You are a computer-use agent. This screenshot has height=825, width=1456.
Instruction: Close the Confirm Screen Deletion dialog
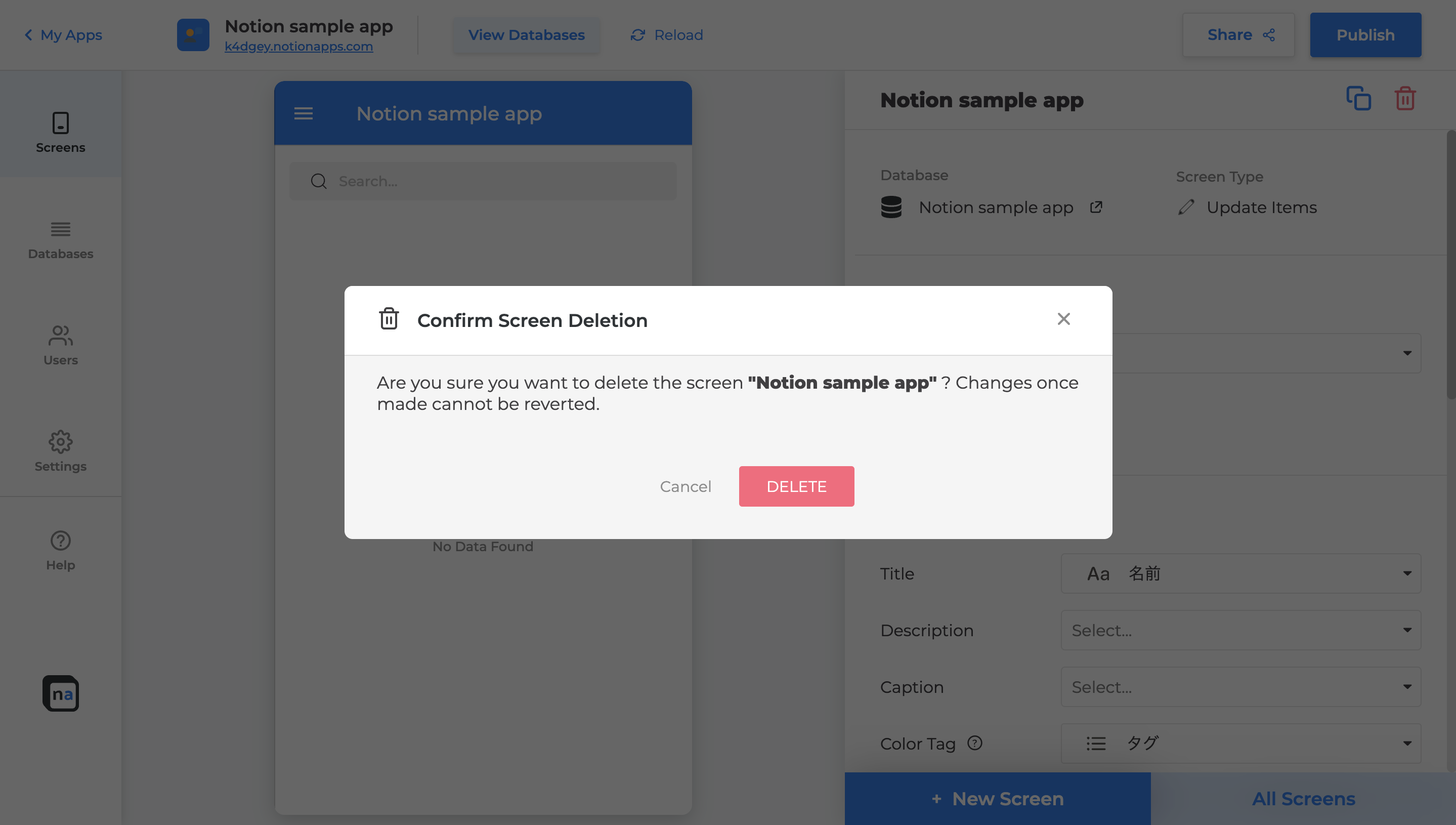coord(1063,319)
